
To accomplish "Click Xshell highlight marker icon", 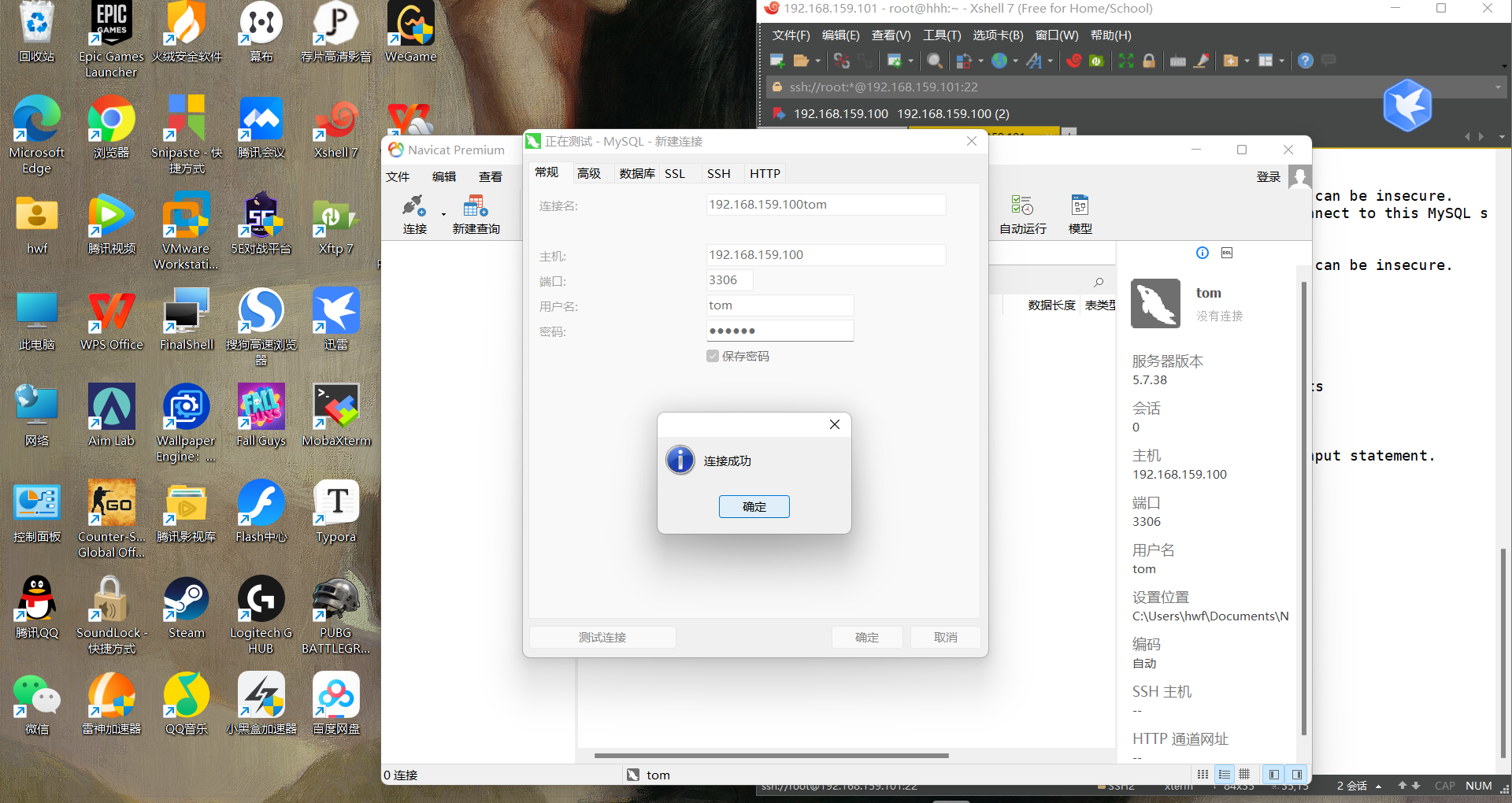I will tap(1201, 61).
